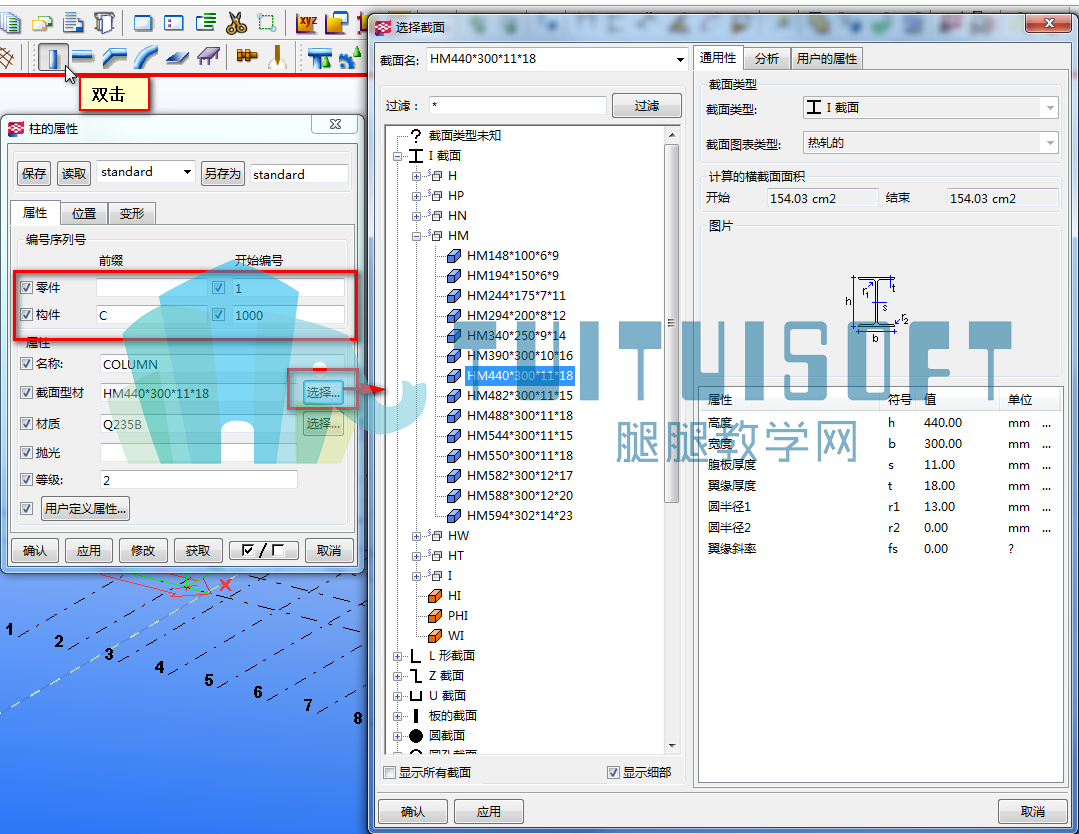Click the two overlapping windows icon
Viewport: 1079px width, 834px height.
coord(42,23)
